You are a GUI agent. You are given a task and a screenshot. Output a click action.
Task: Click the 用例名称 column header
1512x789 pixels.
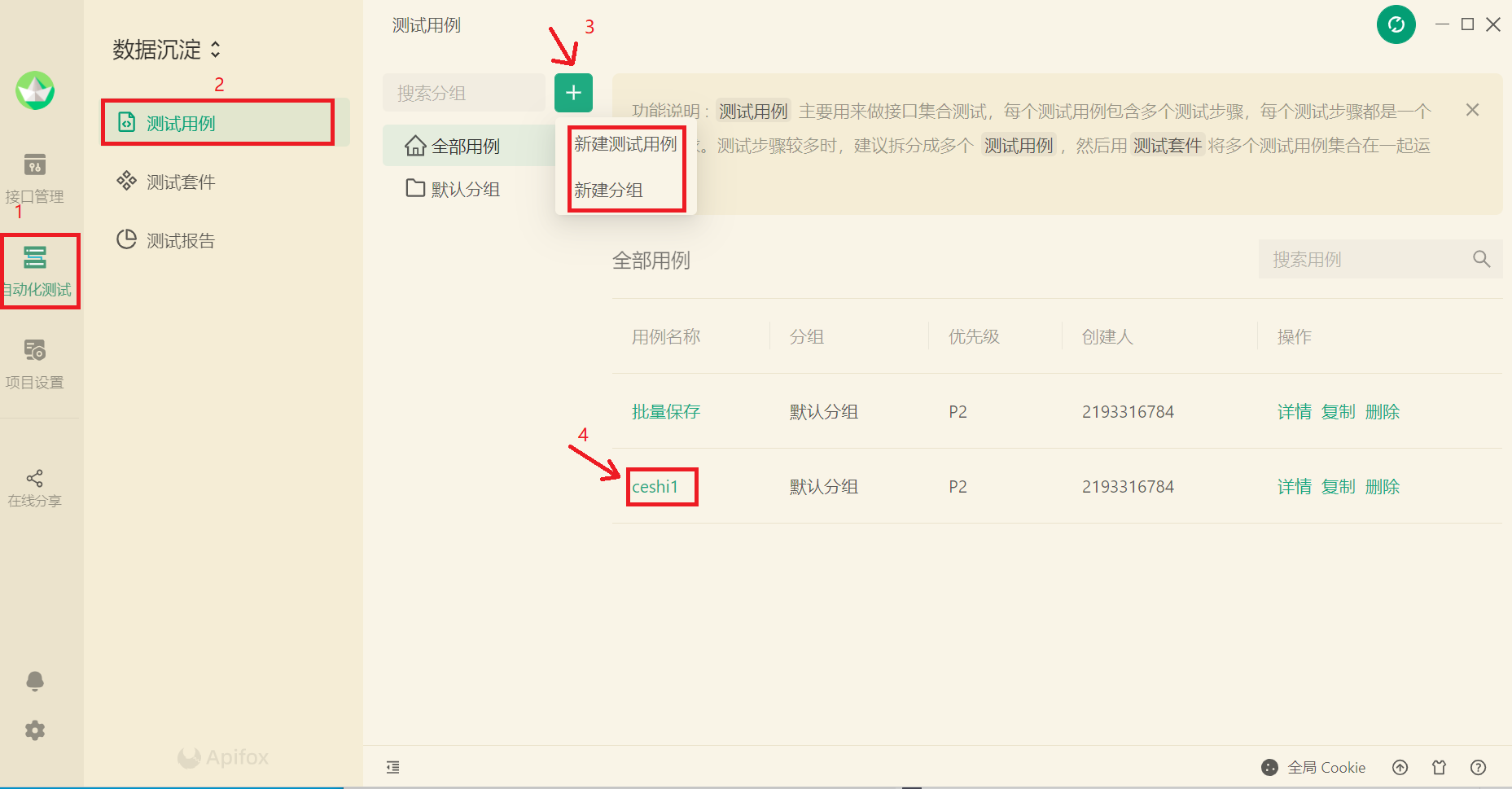click(666, 336)
